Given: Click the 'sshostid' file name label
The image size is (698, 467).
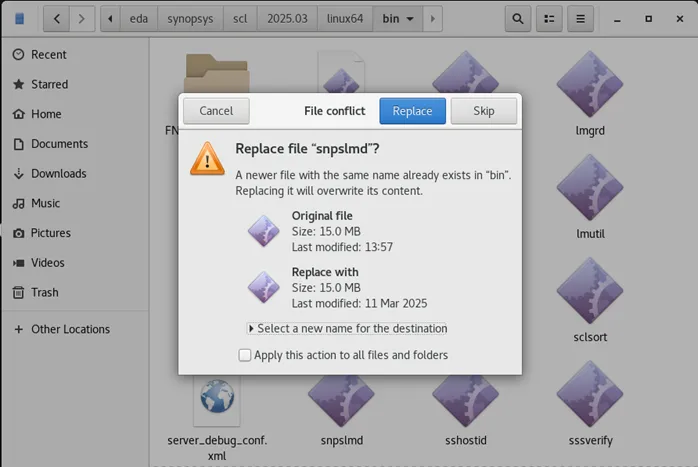Looking at the screenshot, I should click(x=466, y=440).
